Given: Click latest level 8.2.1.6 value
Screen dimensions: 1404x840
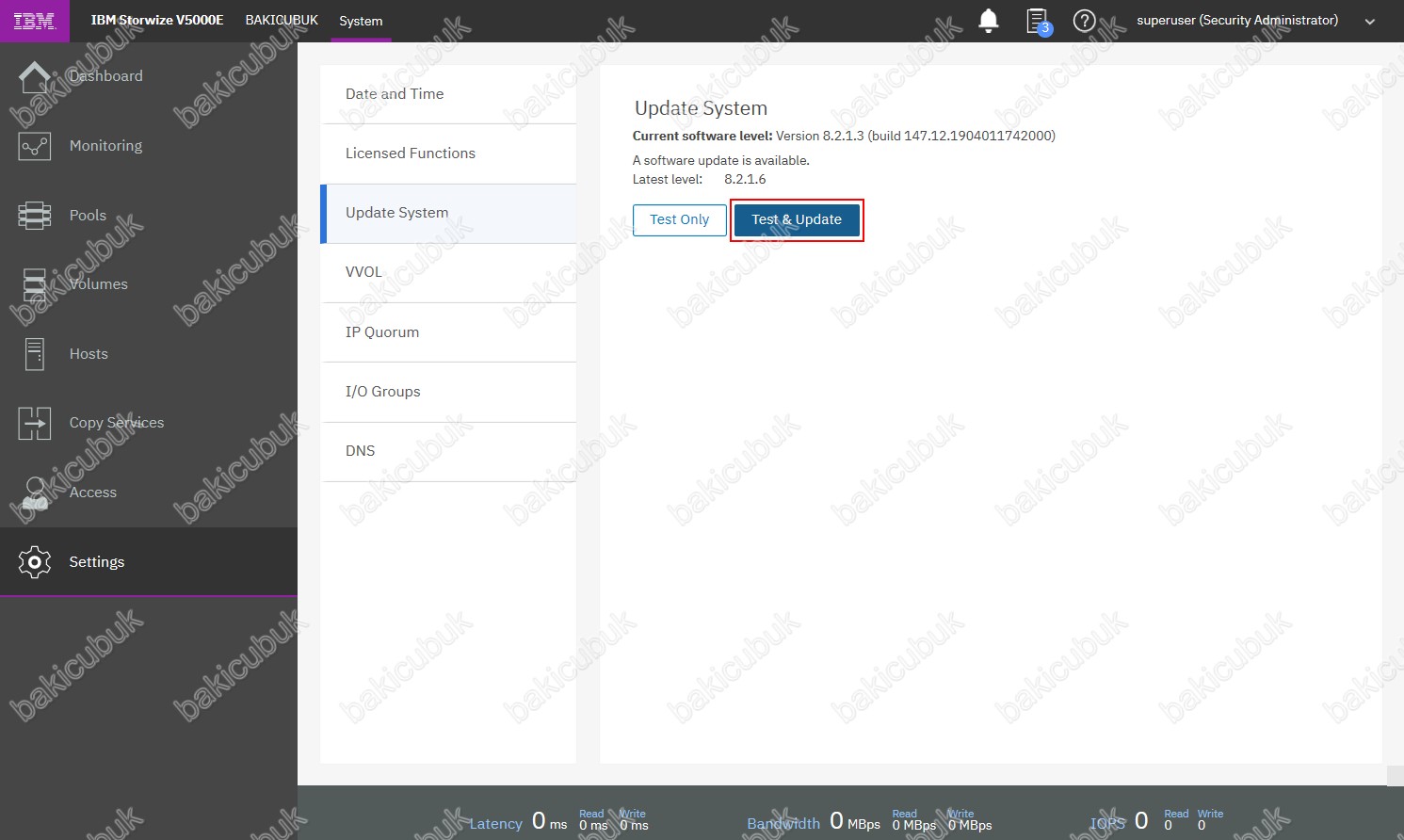Looking at the screenshot, I should (745, 179).
